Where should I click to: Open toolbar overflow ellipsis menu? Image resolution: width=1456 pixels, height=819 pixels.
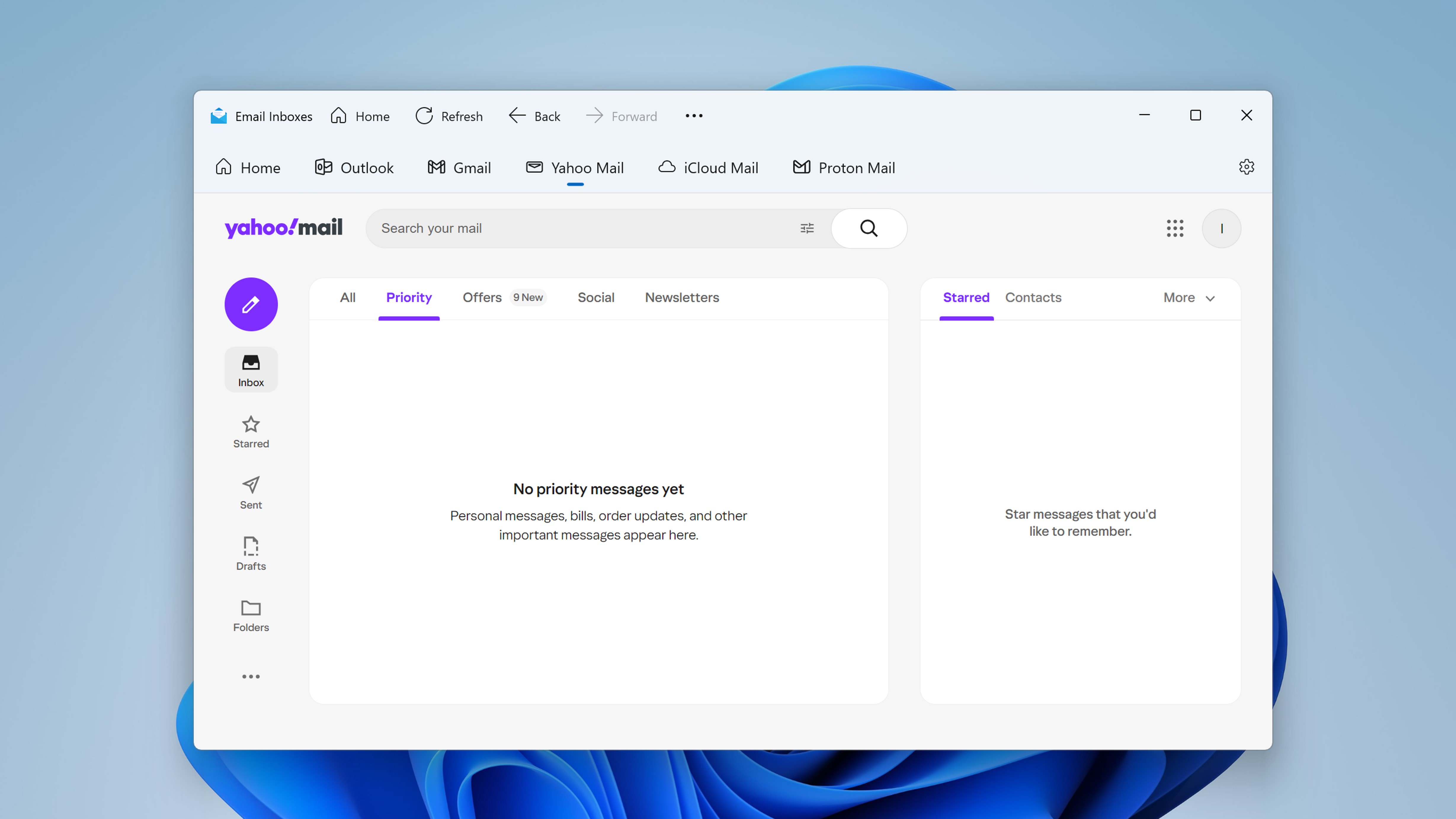point(693,116)
